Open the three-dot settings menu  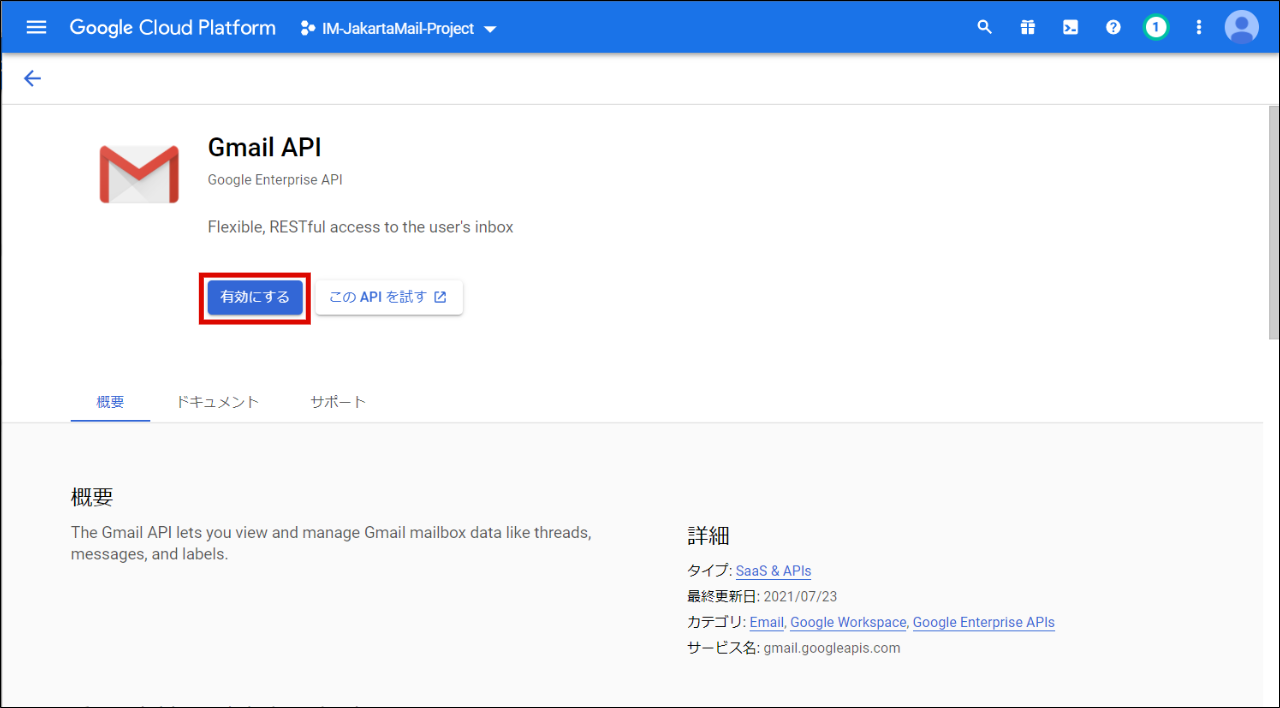click(1199, 27)
